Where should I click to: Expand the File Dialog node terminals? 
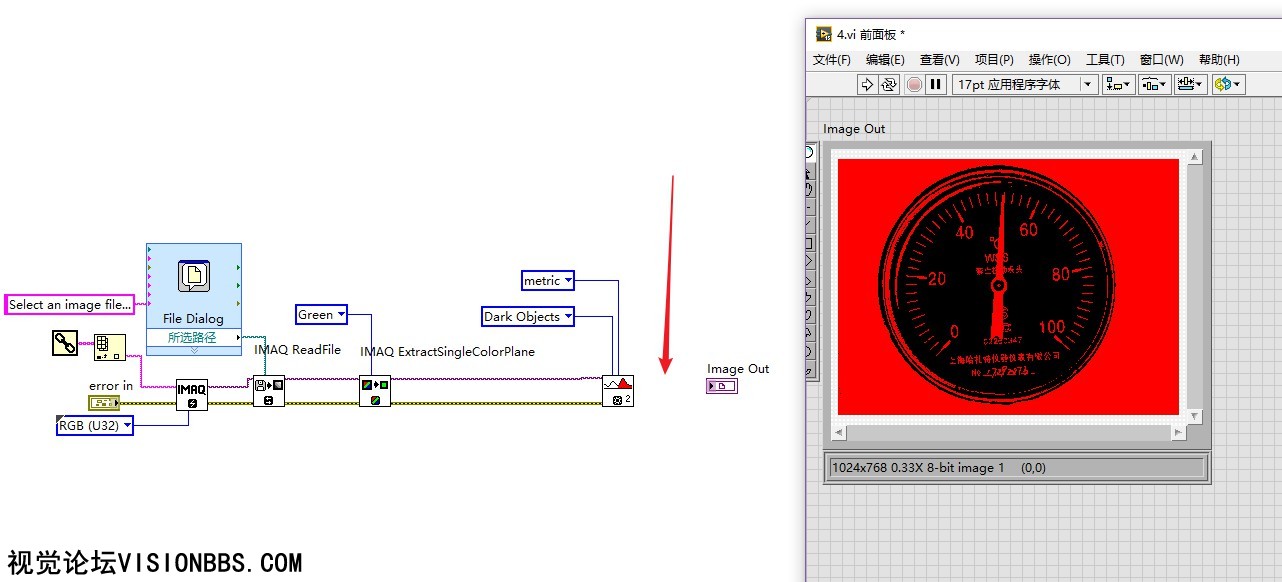(194, 351)
